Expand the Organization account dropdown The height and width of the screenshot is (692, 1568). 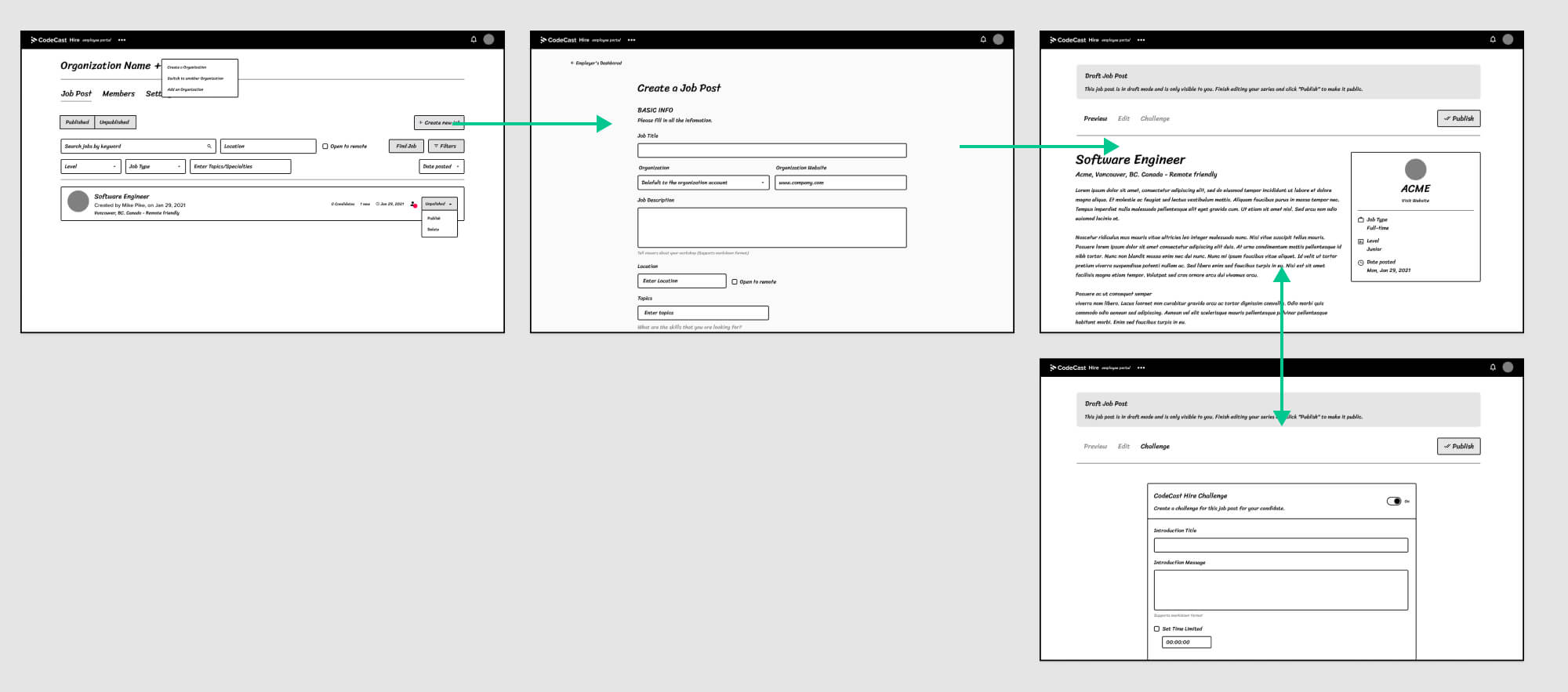[703, 183]
